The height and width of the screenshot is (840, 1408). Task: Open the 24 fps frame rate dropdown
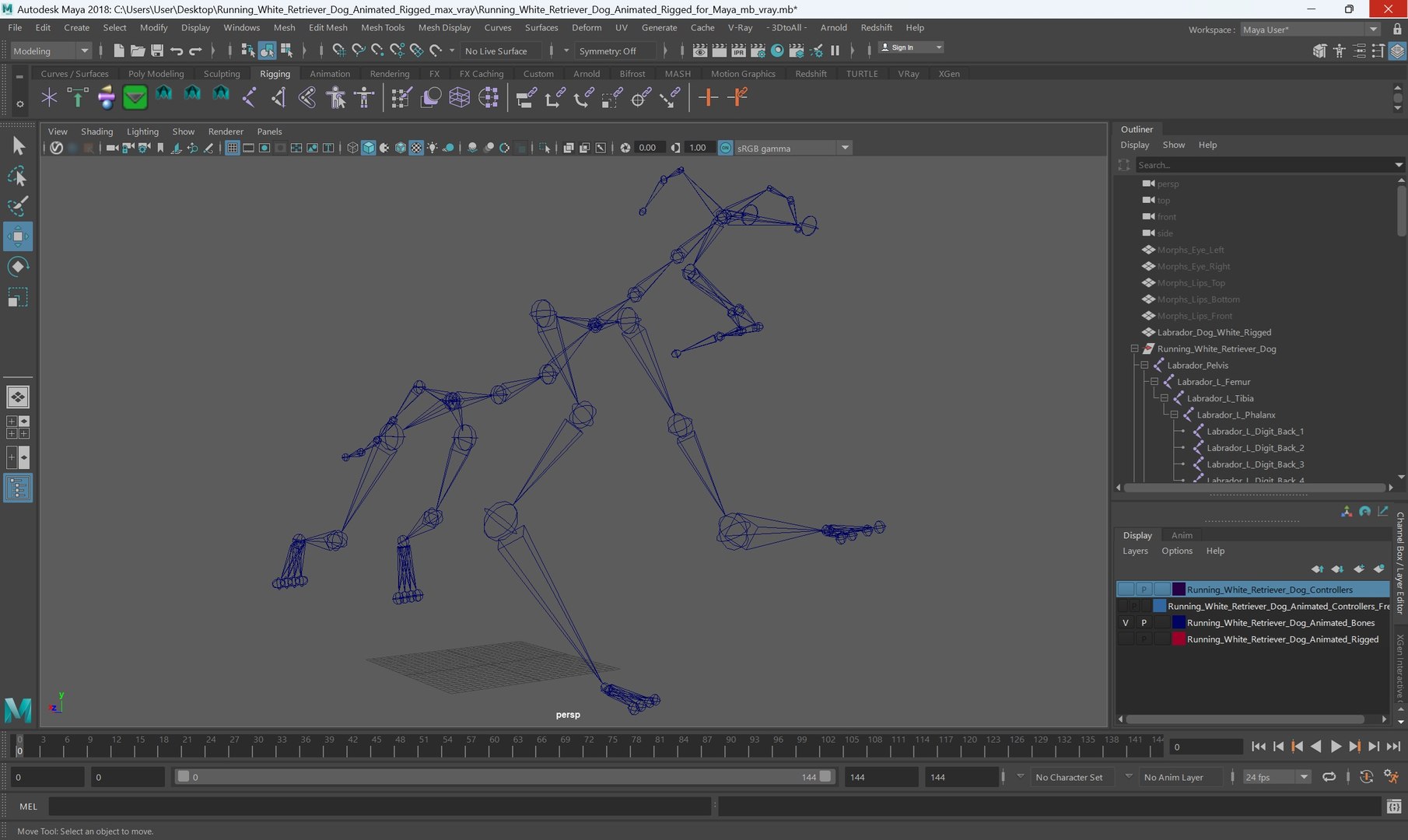pyautogui.click(x=1277, y=777)
